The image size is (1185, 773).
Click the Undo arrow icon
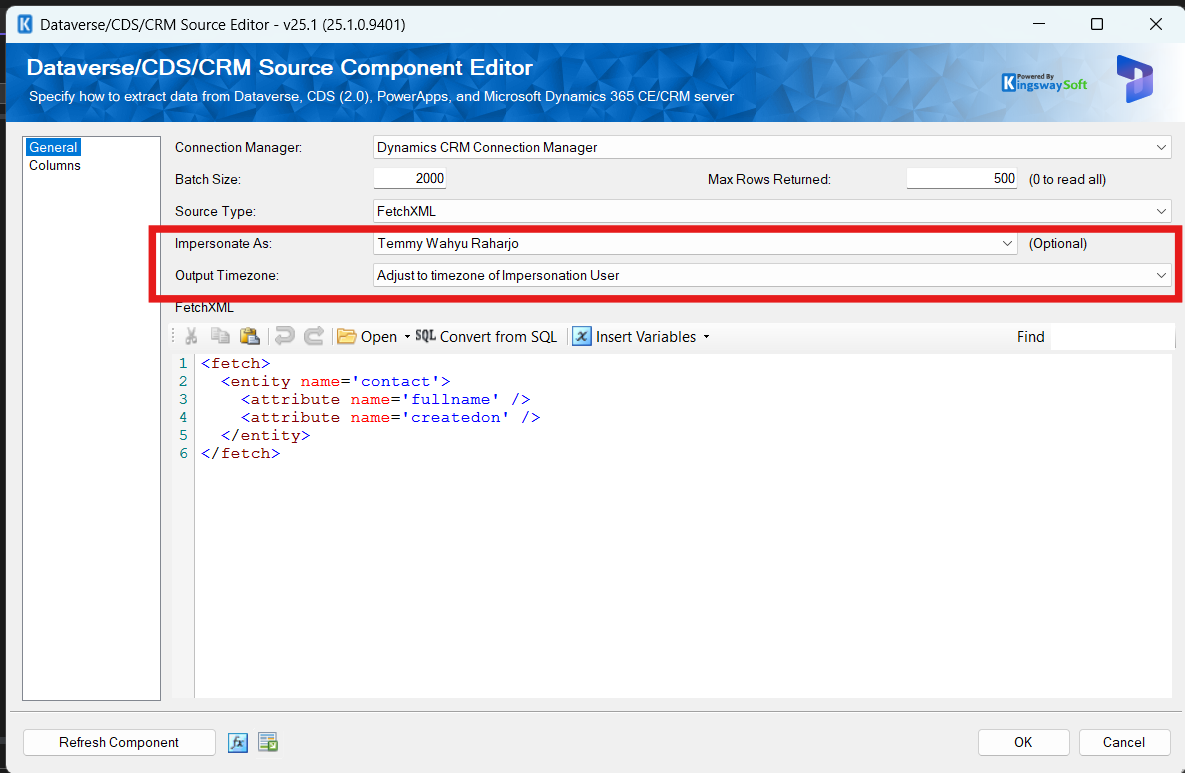coord(285,336)
